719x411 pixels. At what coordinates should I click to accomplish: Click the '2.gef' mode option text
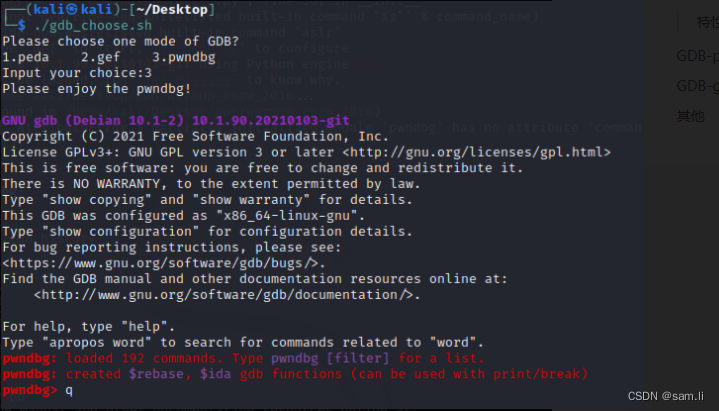coord(87,56)
